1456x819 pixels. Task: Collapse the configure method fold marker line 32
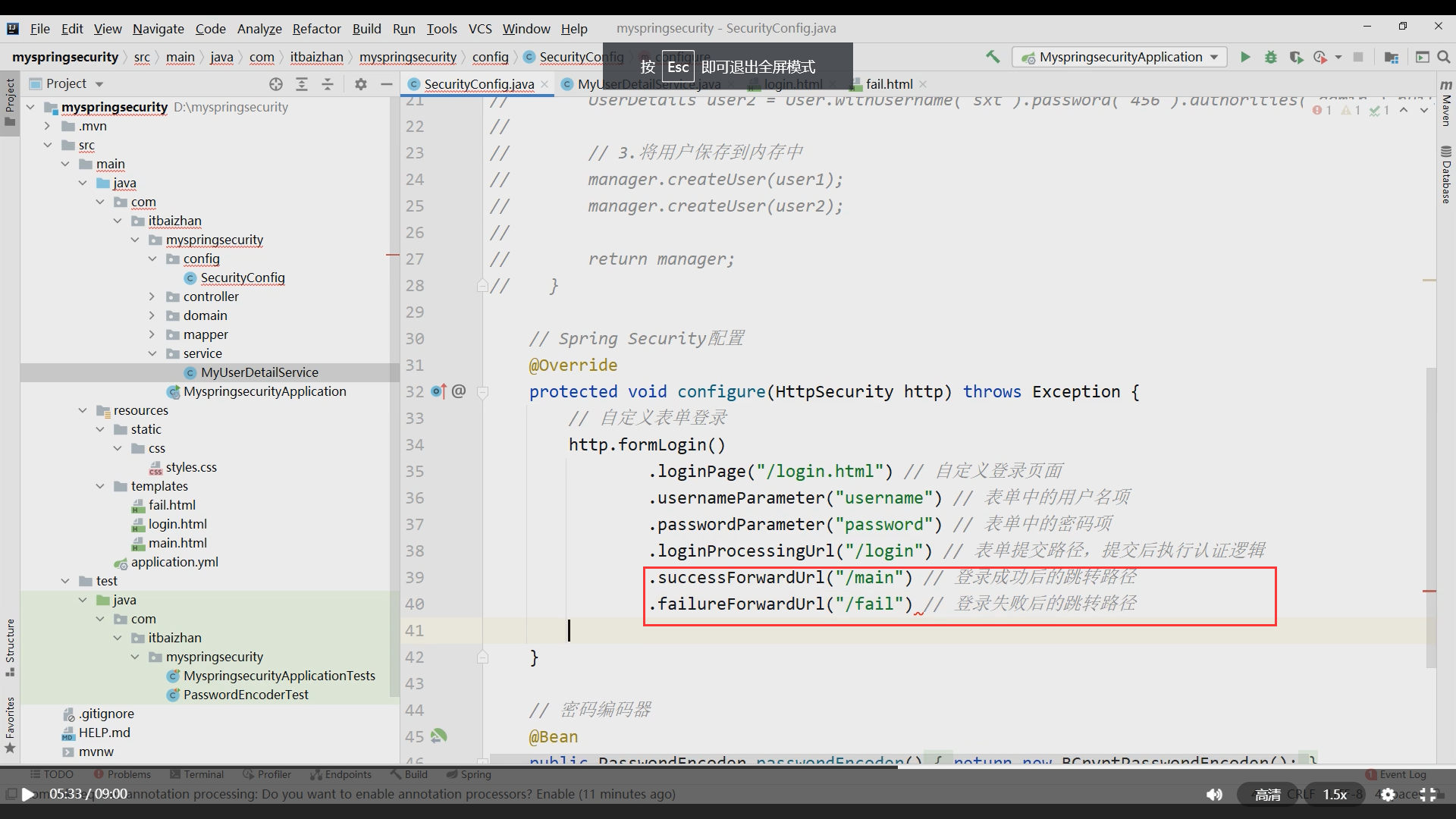(x=482, y=392)
